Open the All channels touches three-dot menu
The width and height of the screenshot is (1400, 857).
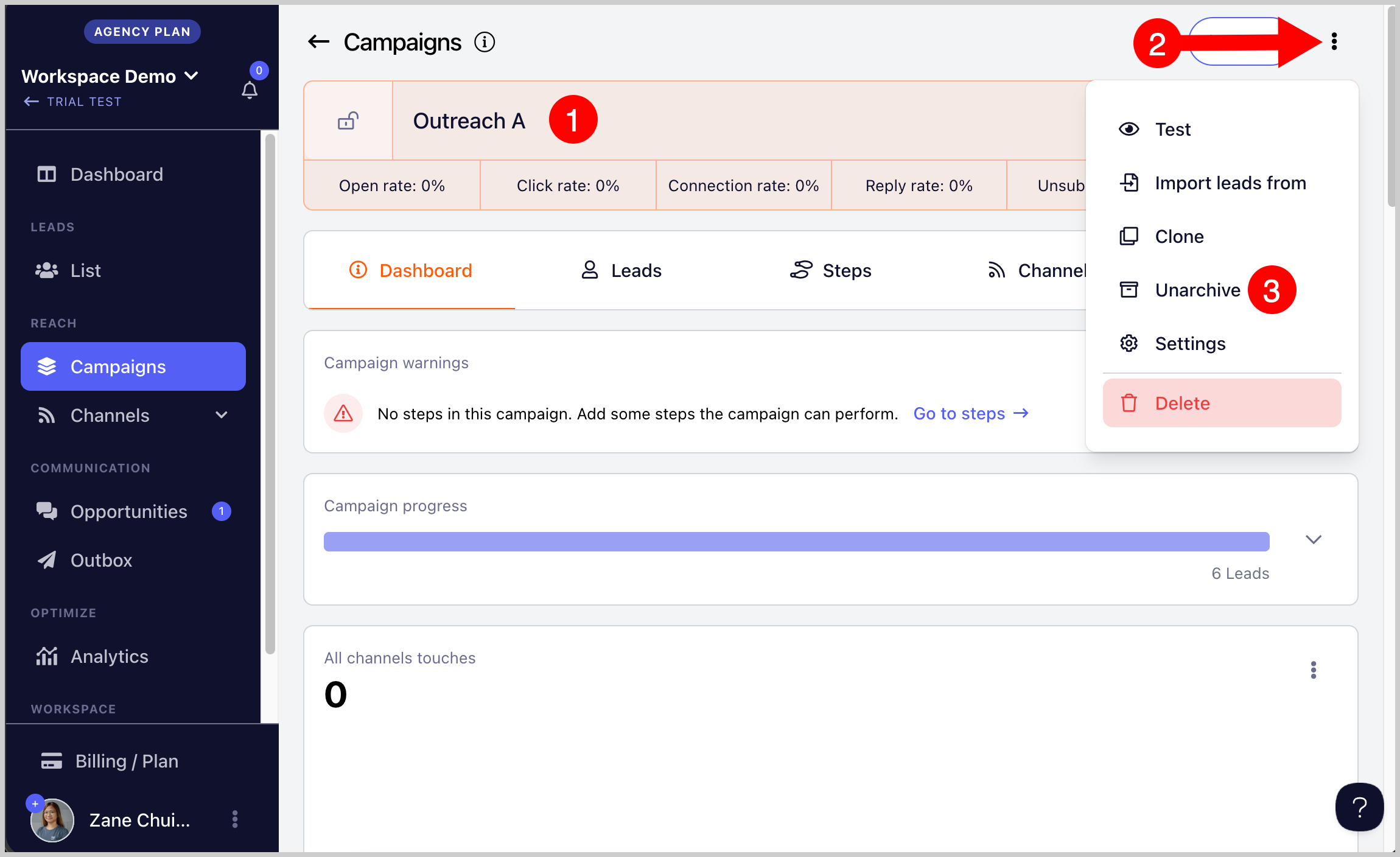(x=1314, y=670)
